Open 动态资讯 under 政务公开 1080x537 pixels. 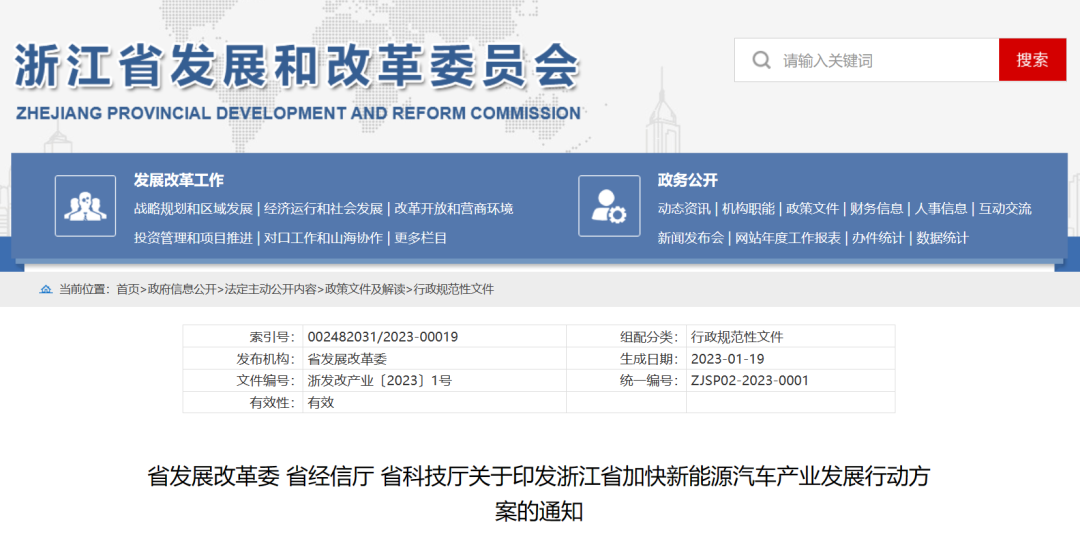tap(684, 209)
